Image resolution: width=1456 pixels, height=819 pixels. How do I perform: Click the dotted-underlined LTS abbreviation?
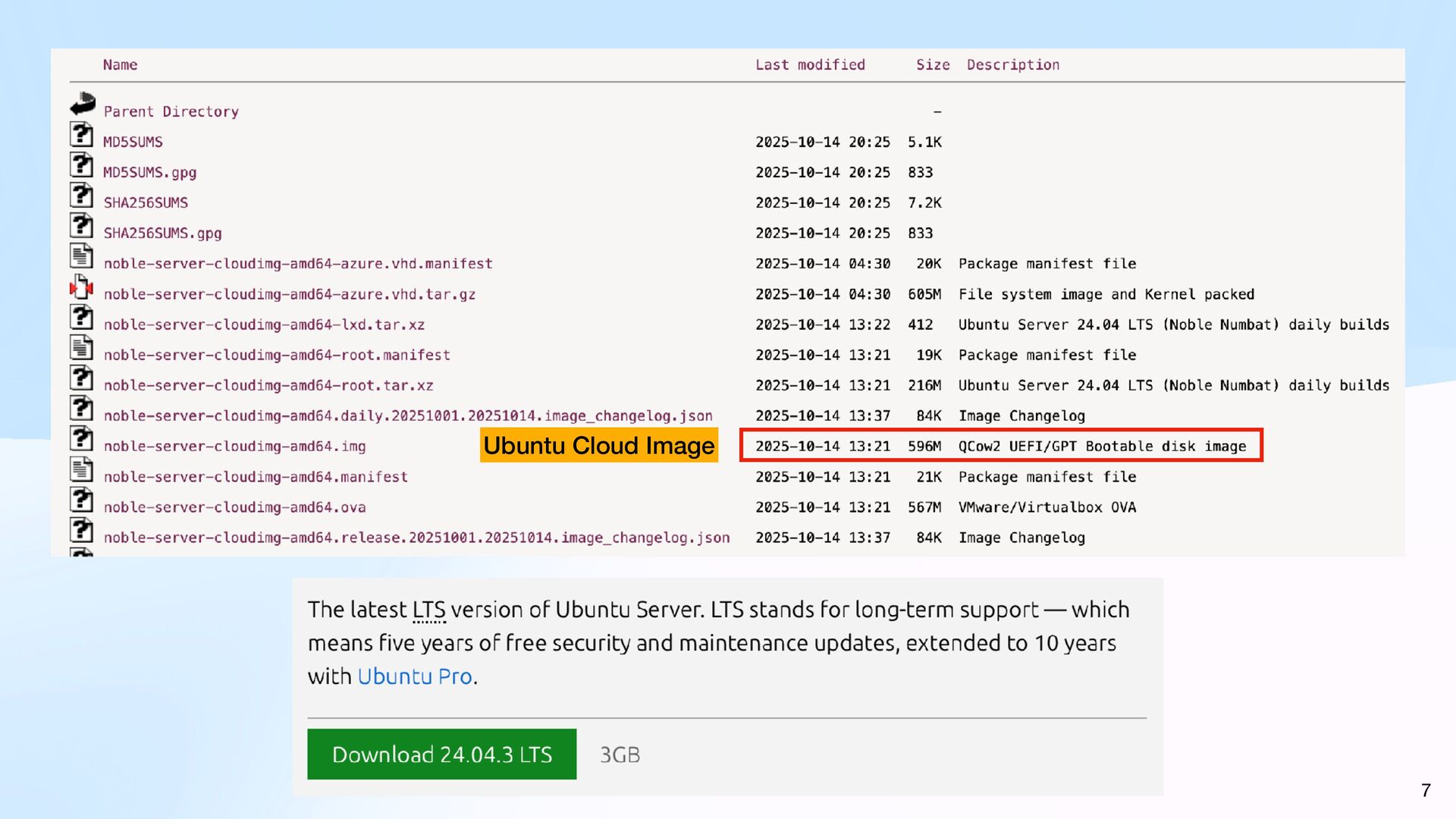point(429,610)
